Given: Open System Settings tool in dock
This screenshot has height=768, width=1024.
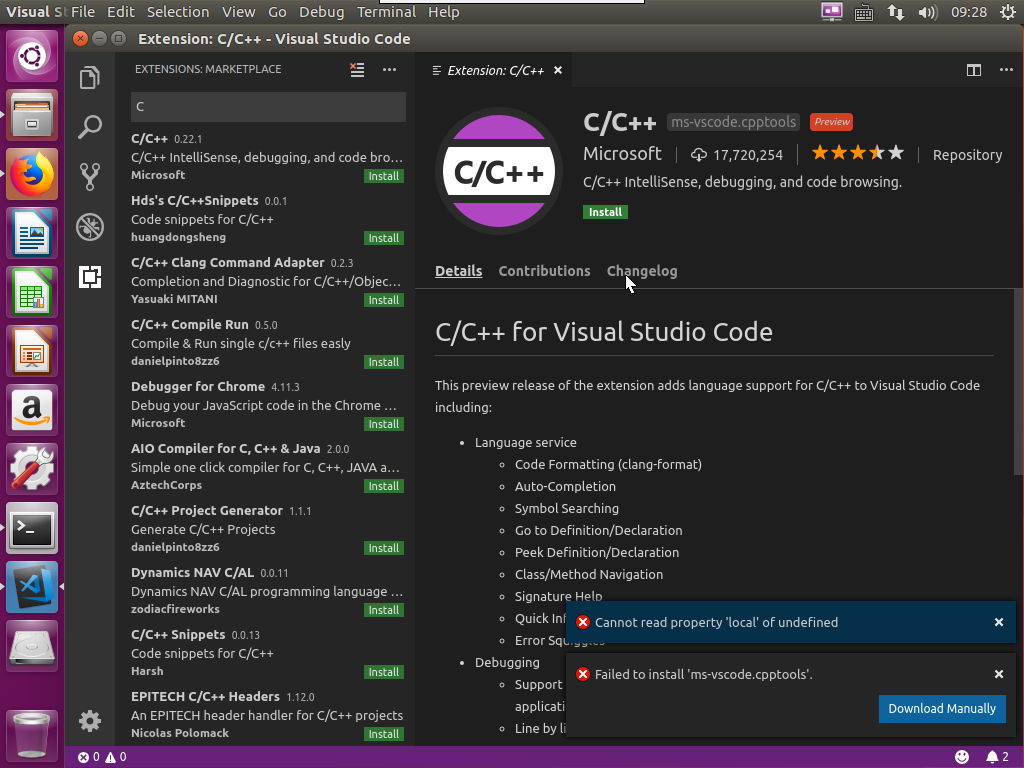Looking at the screenshot, I should coord(31,468).
